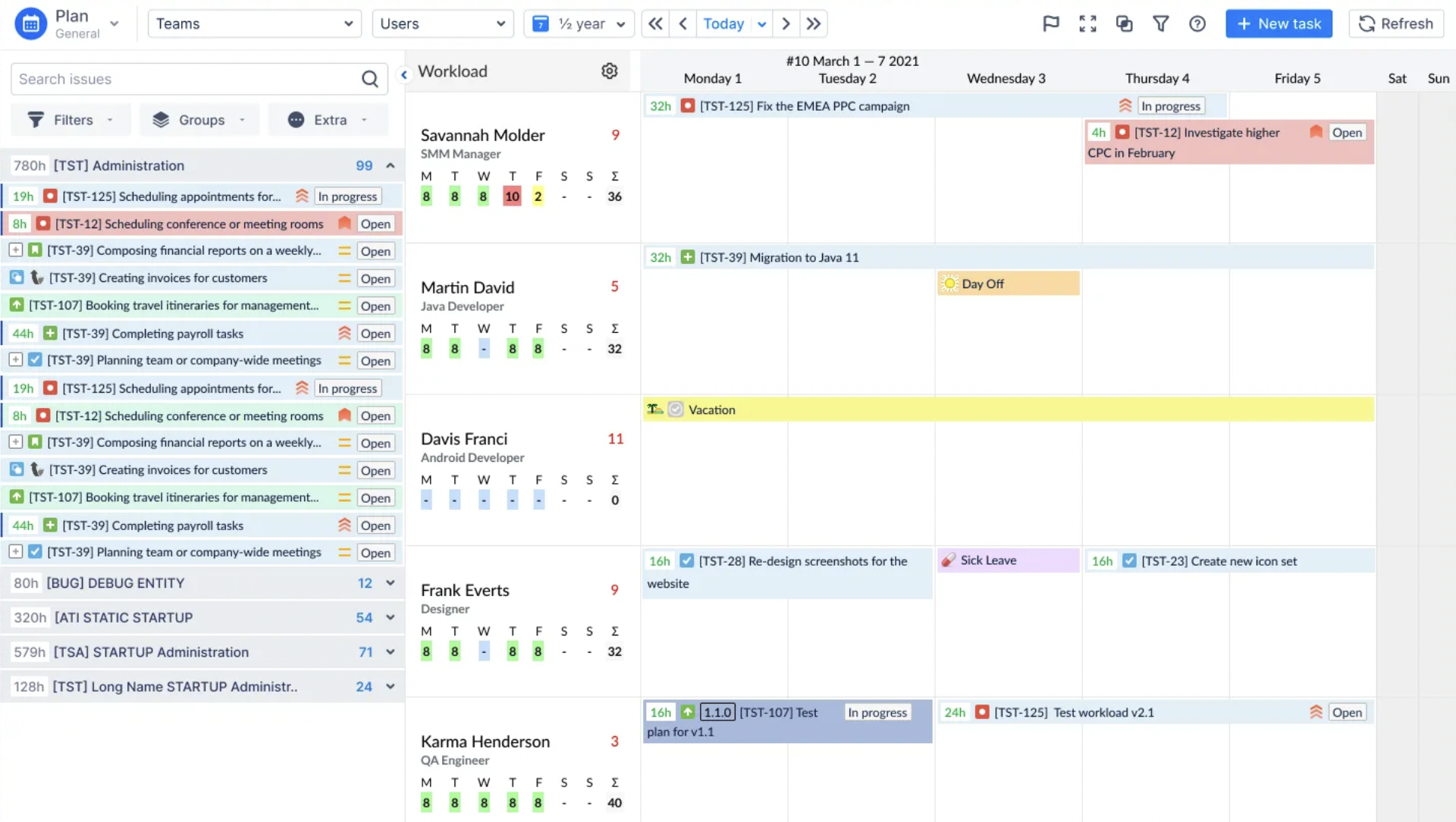Open the Filters menu

pos(70,119)
